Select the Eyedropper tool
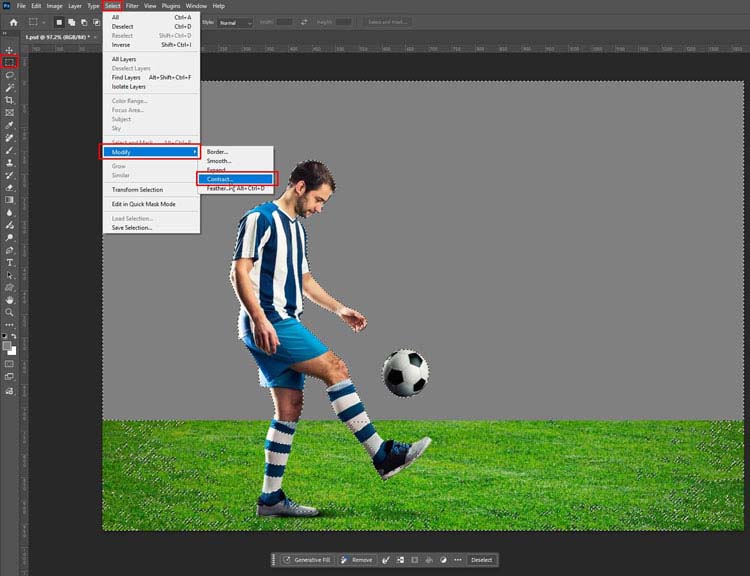This screenshot has height=576, width=750. pos(10,125)
